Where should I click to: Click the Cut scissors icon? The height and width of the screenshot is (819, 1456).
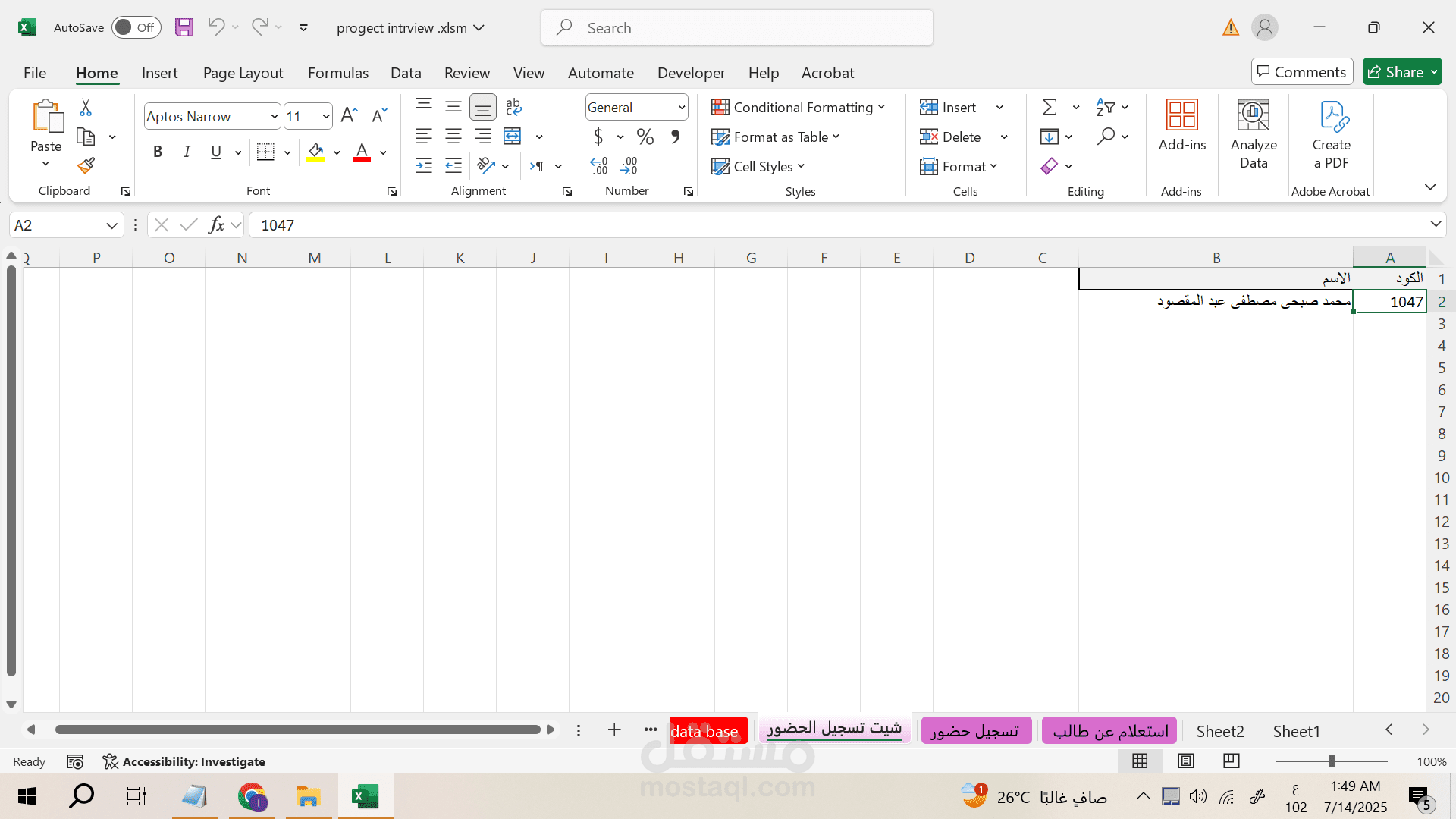[x=86, y=108]
